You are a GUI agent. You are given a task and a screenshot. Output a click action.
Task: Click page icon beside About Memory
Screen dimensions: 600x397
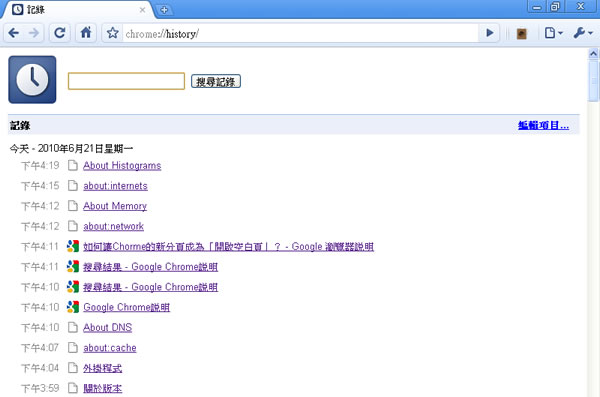click(x=73, y=206)
